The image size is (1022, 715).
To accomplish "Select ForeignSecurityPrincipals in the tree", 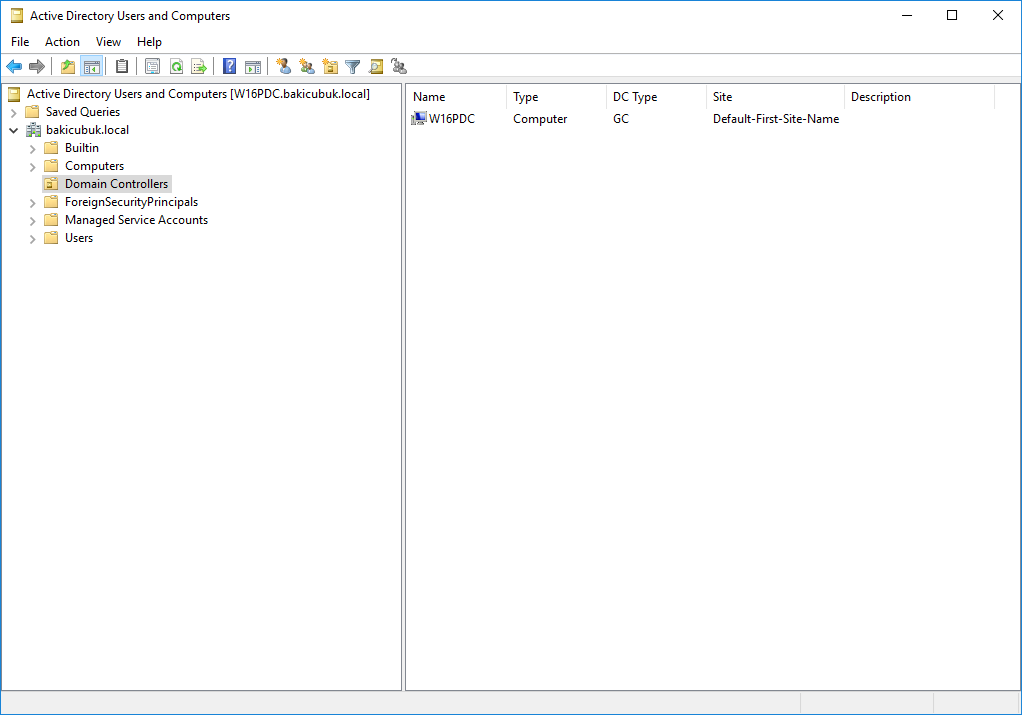I will 131,202.
